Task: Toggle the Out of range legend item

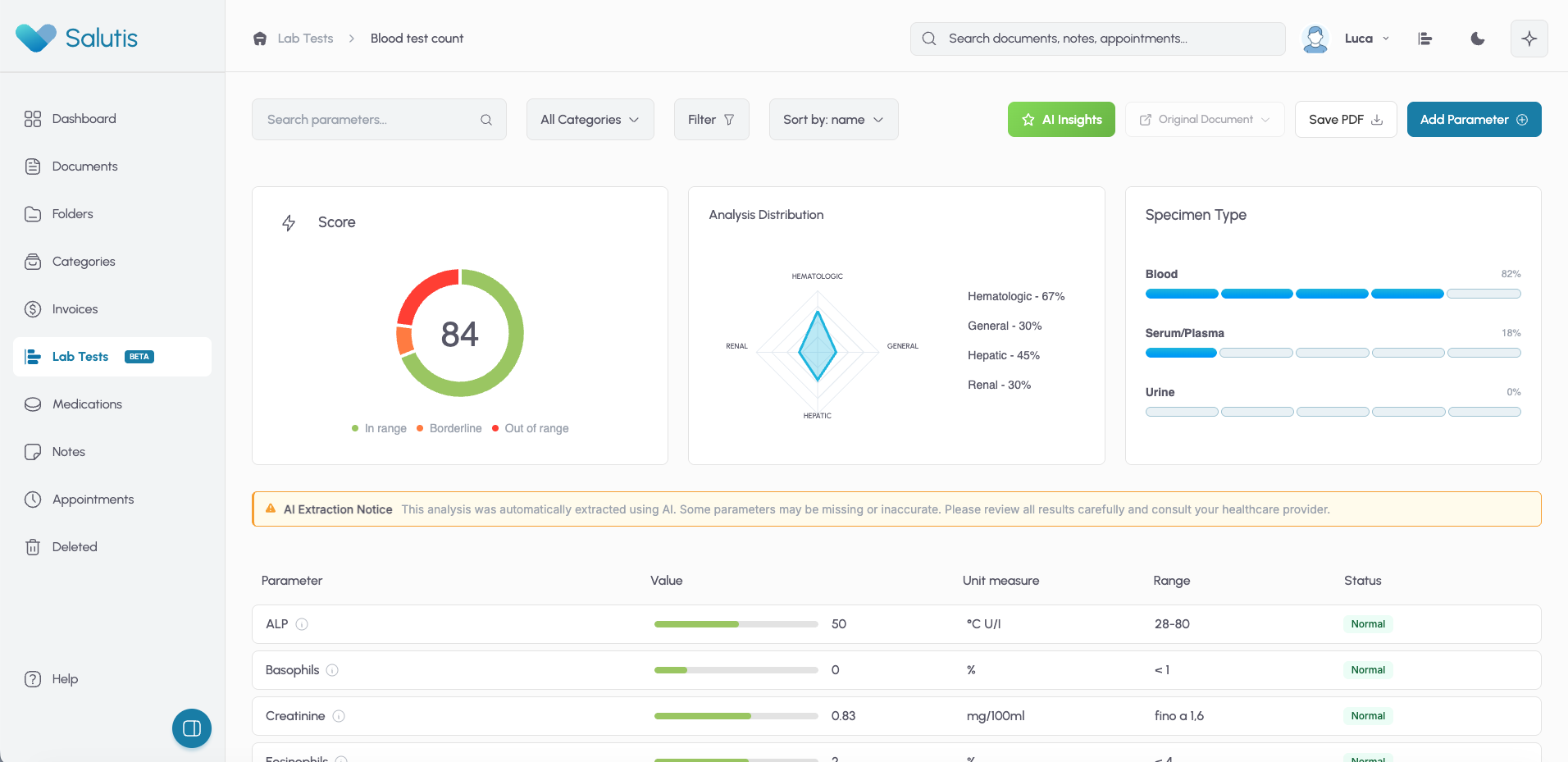Action: point(530,428)
